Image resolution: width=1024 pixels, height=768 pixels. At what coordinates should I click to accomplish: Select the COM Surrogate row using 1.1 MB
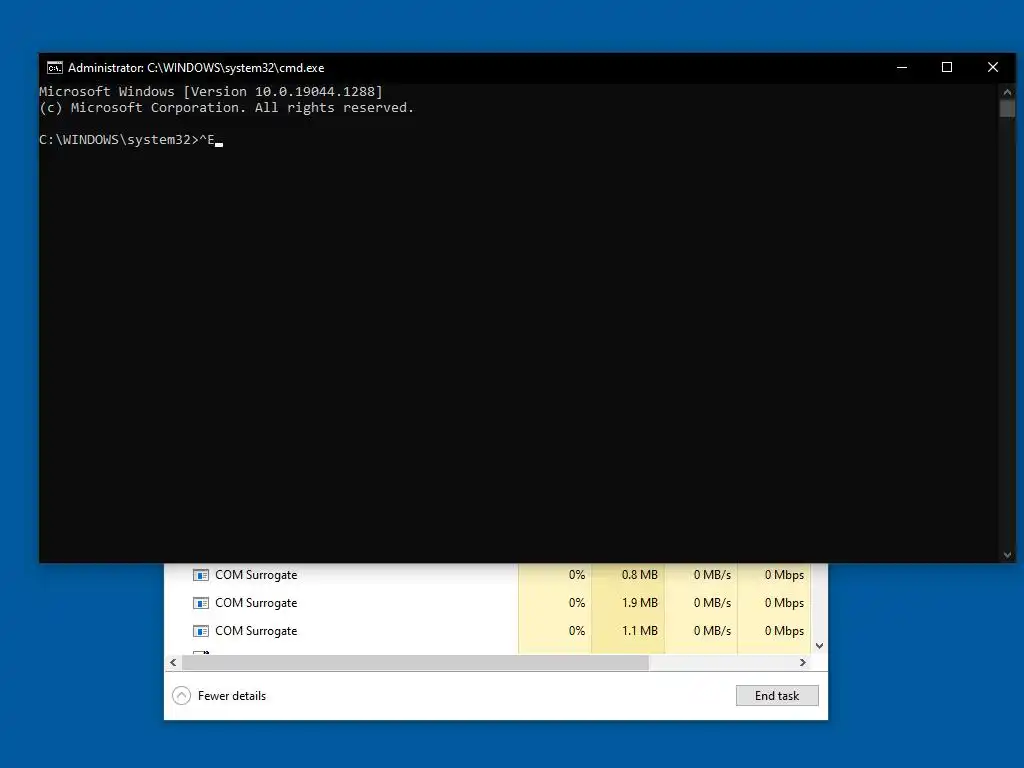tap(488, 631)
